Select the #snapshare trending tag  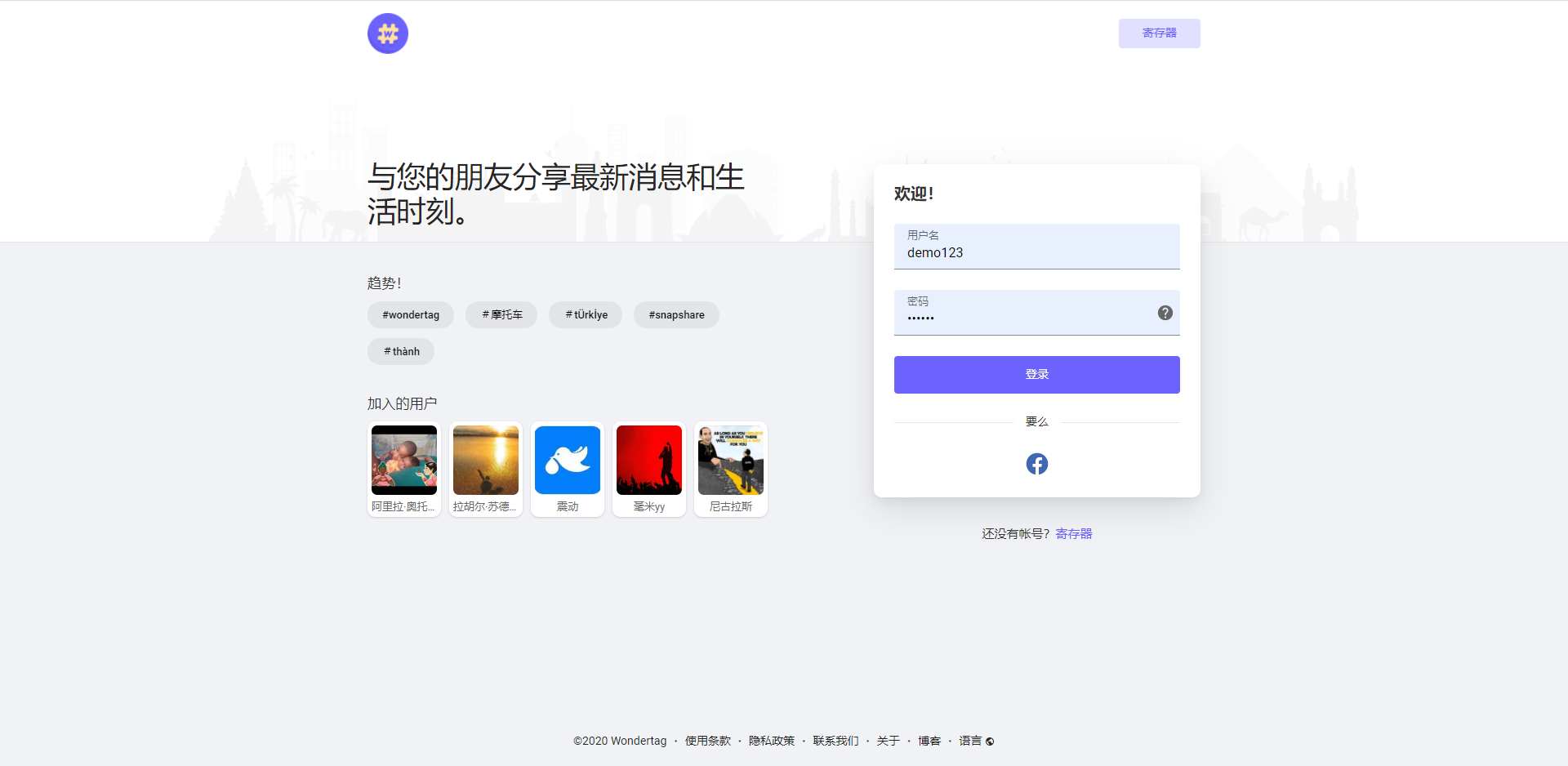click(675, 314)
